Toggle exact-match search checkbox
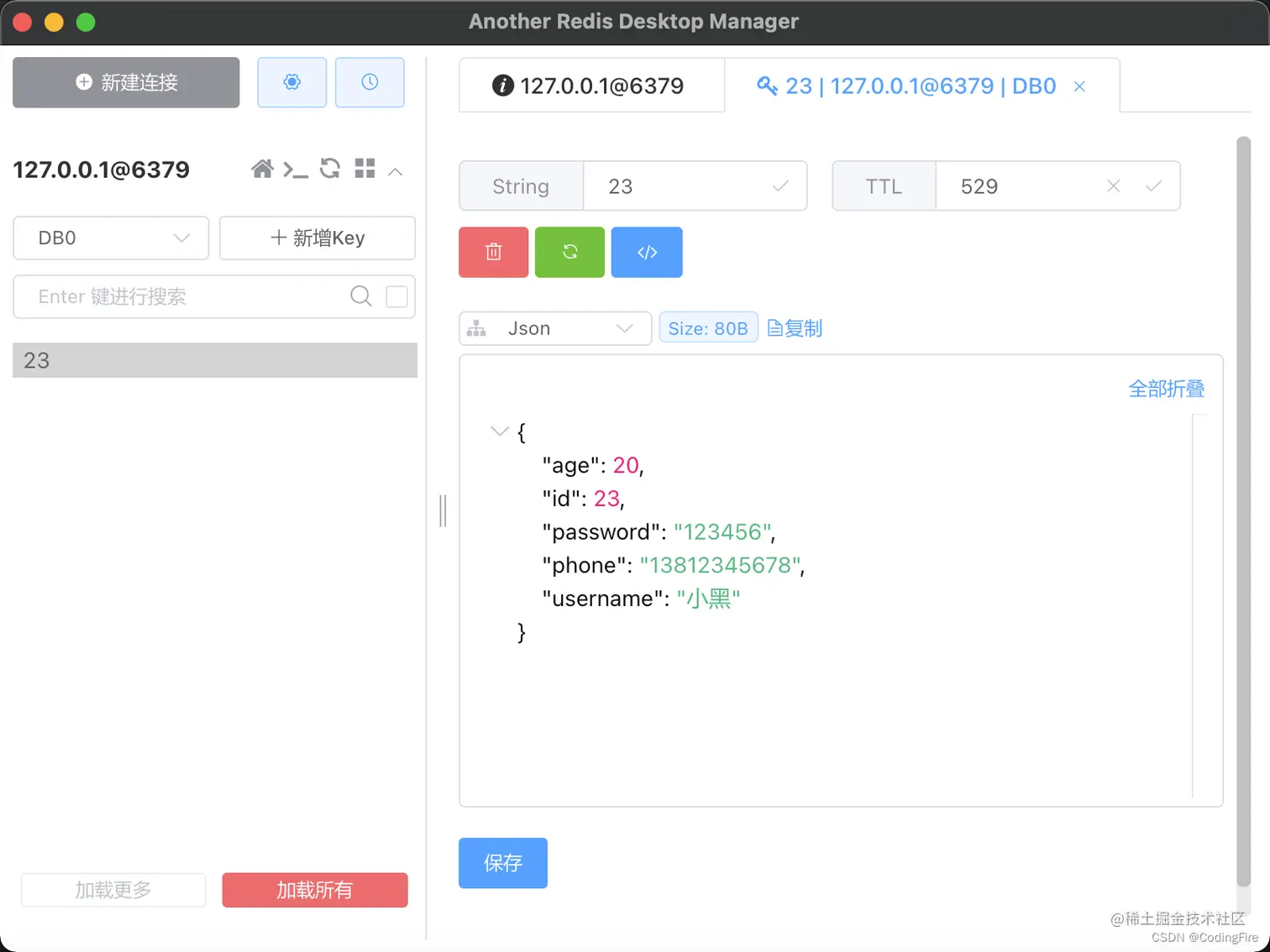The width and height of the screenshot is (1270, 952). click(x=396, y=296)
